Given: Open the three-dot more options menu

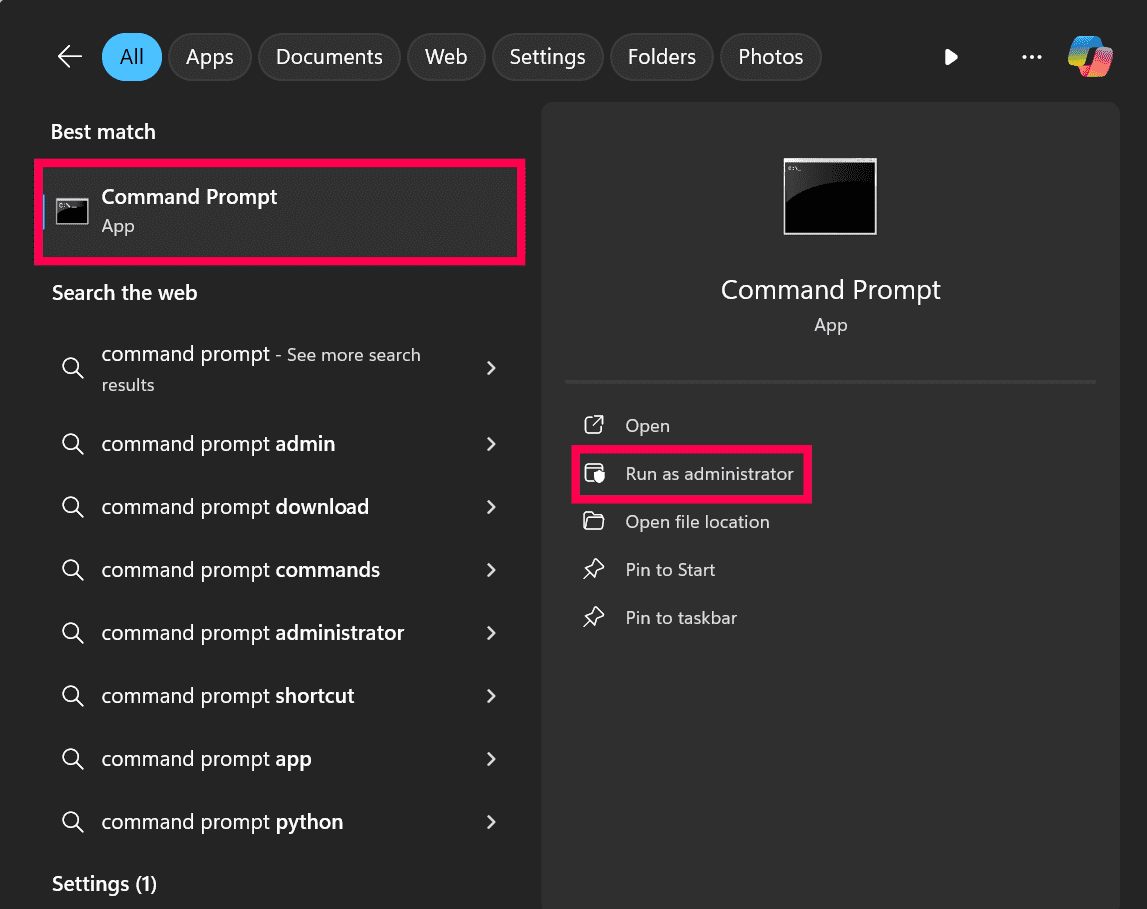Looking at the screenshot, I should [x=1032, y=57].
